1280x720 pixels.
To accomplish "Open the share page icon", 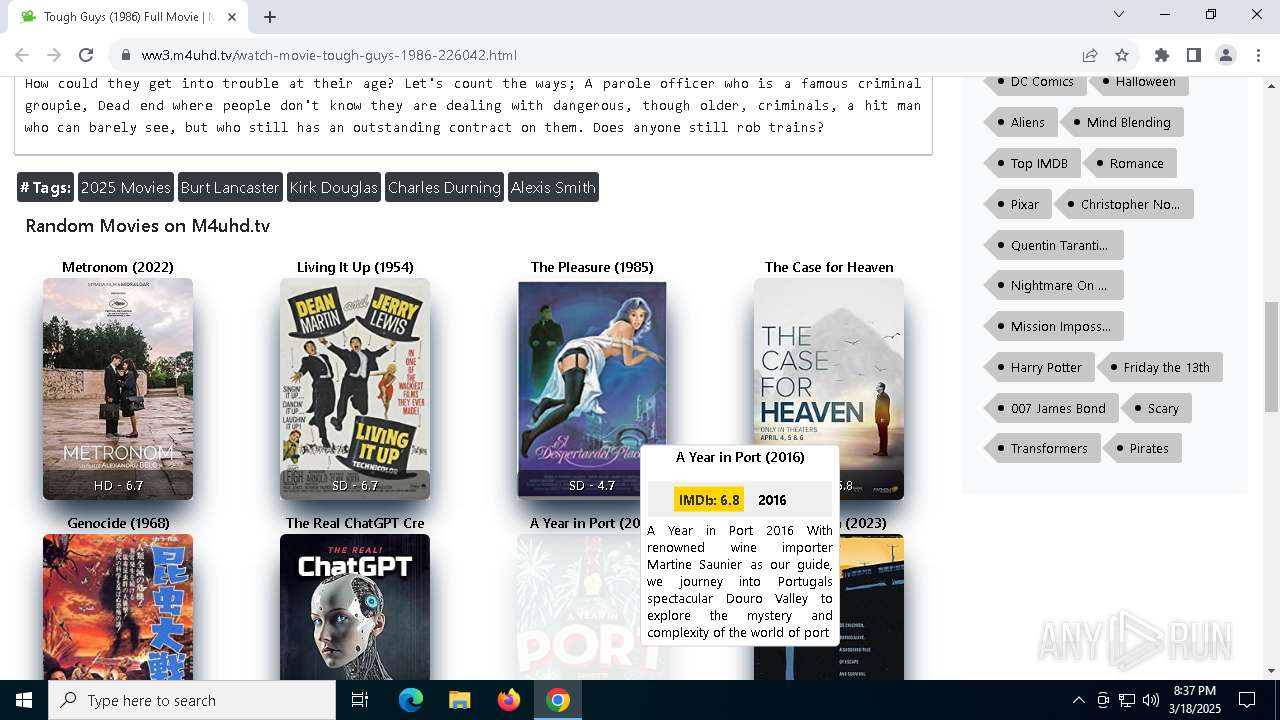I will point(1090,55).
